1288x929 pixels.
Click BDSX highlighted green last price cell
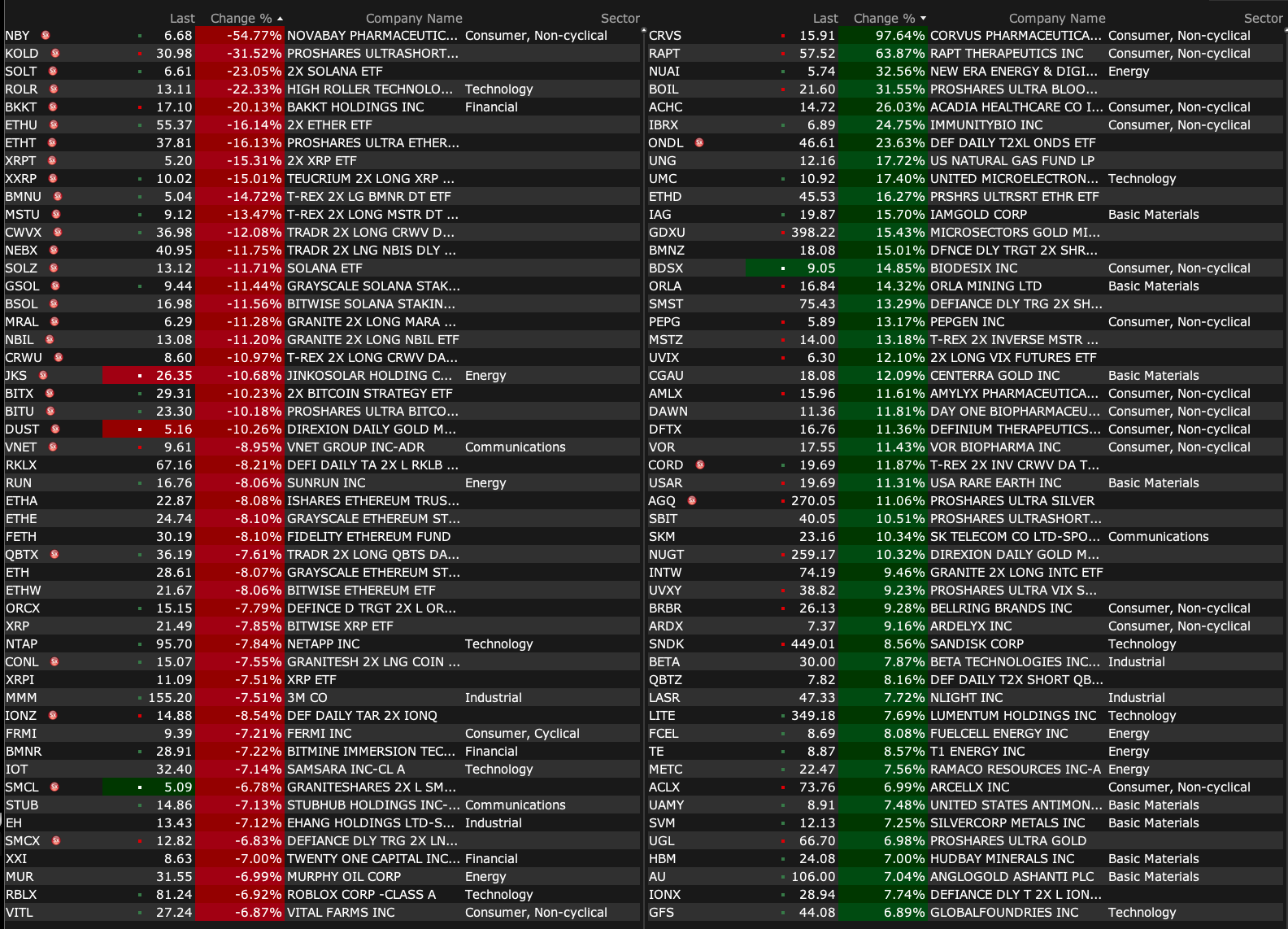pyautogui.click(x=792, y=268)
